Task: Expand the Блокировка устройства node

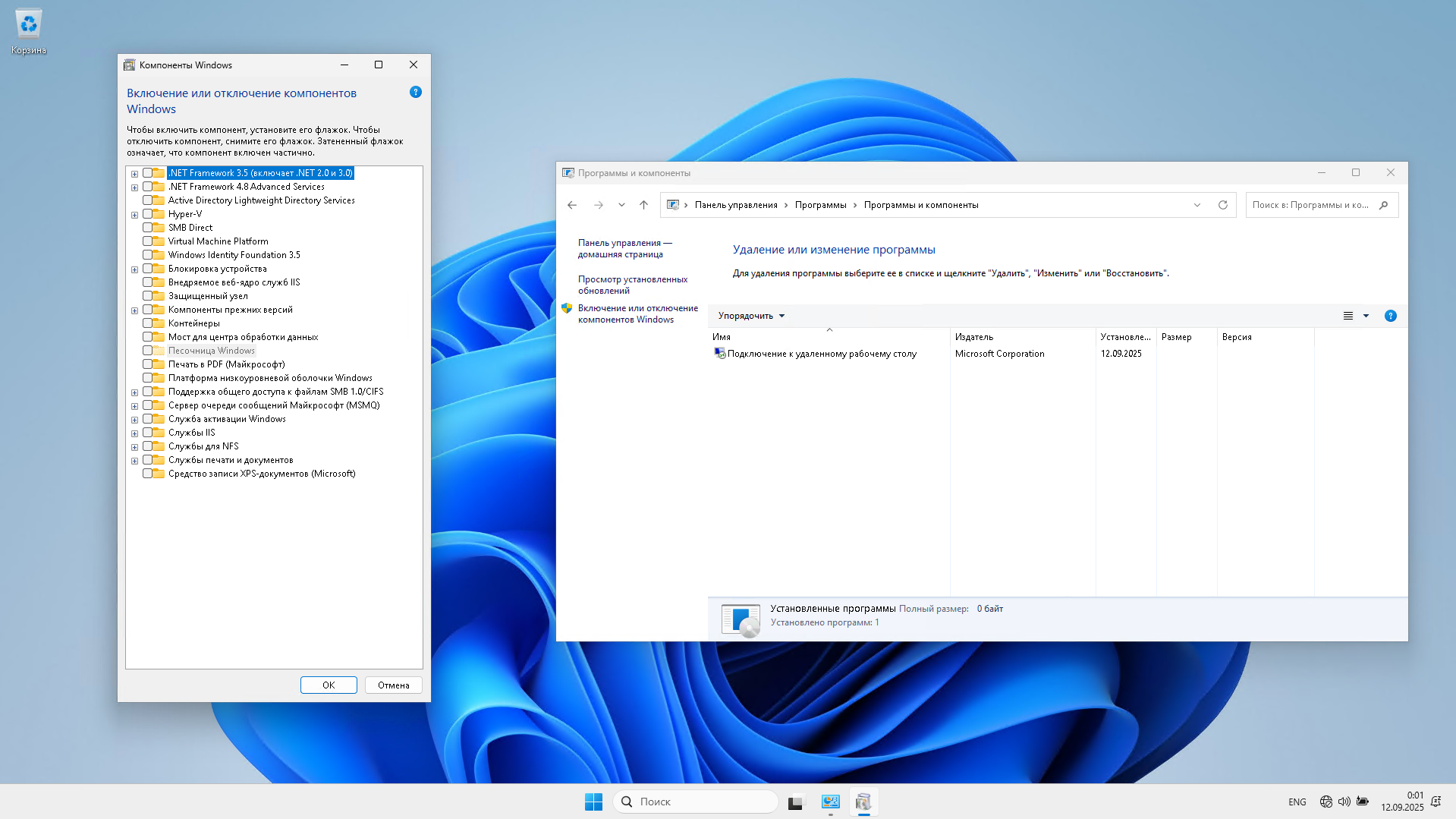Action: 134,269
